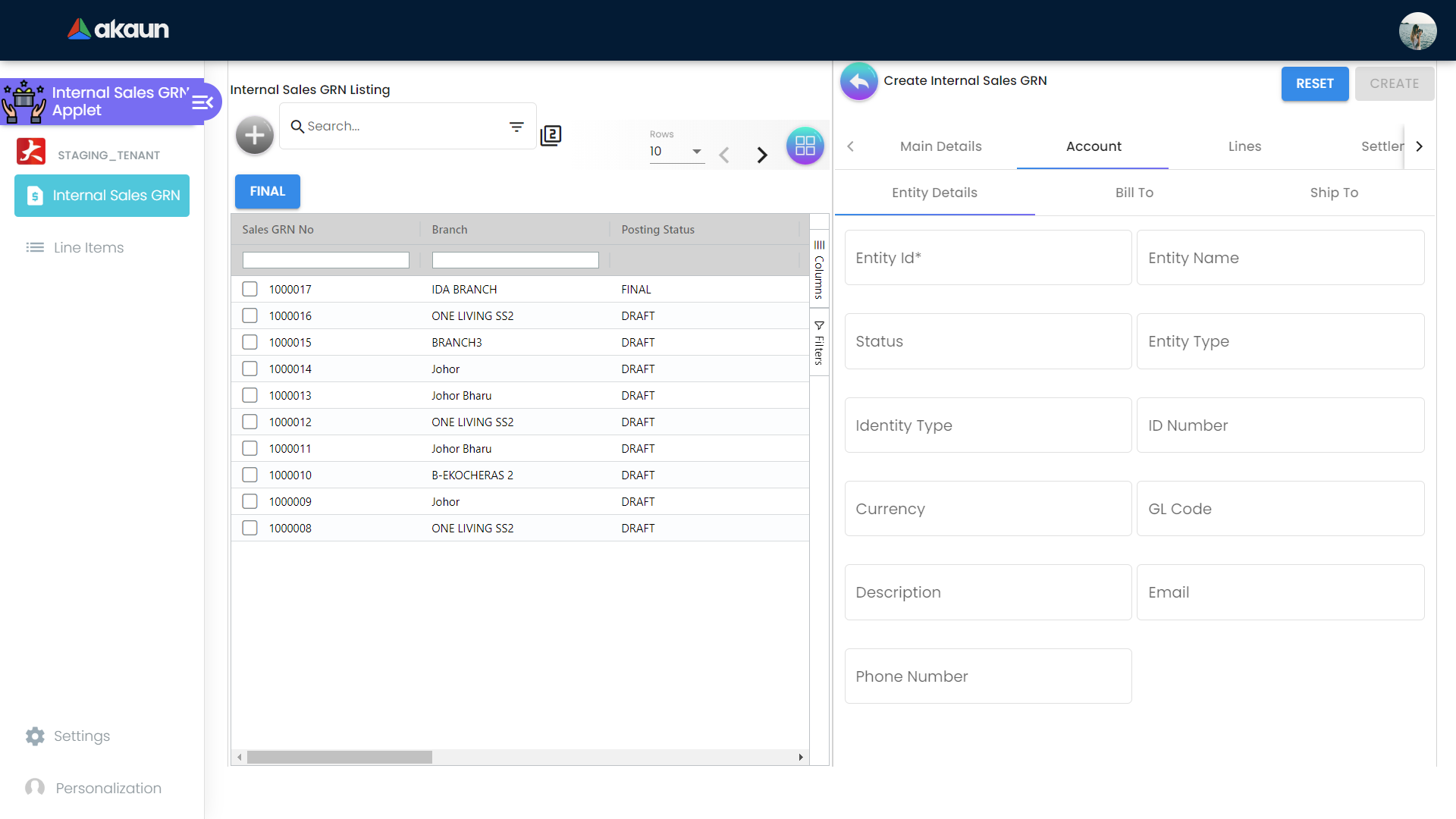Open the purple grid view icon

pyautogui.click(x=805, y=146)
